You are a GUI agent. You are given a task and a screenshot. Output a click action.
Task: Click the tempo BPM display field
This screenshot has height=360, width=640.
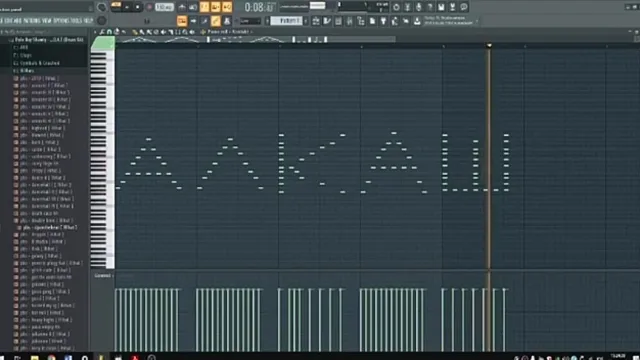[x=164, y=7]
